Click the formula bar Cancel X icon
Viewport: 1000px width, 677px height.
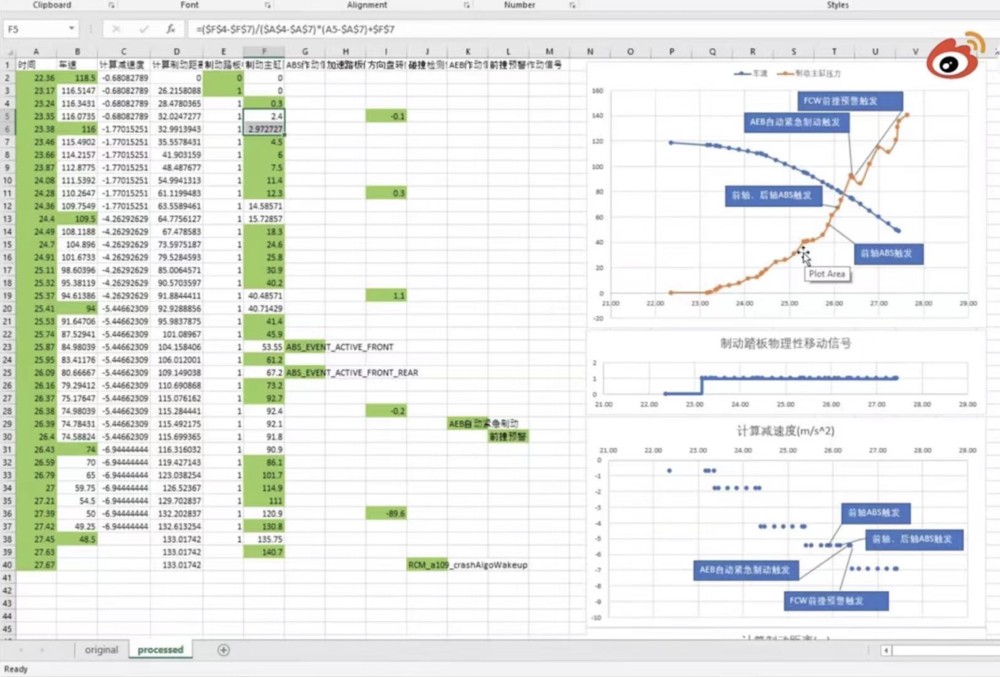click(116, 29)
